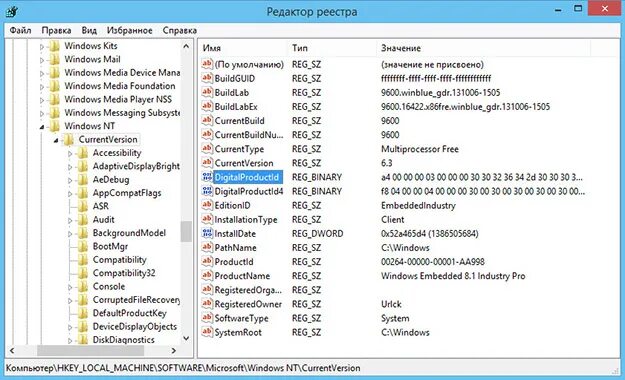Image resolution: width=625 pixels, height=380 pixels.
Task: Click the string icon beside BuildLab
Action: point(207,92)
